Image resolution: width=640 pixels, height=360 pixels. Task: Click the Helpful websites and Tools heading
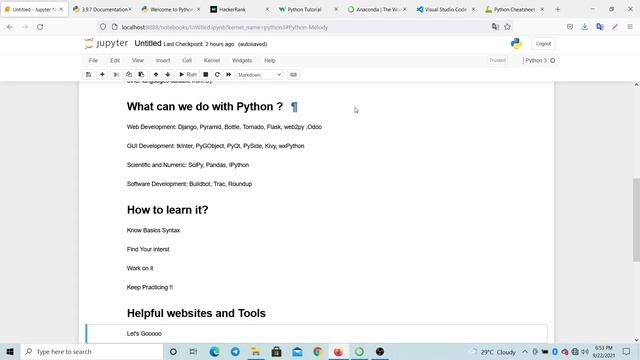[x=196, y=313]
